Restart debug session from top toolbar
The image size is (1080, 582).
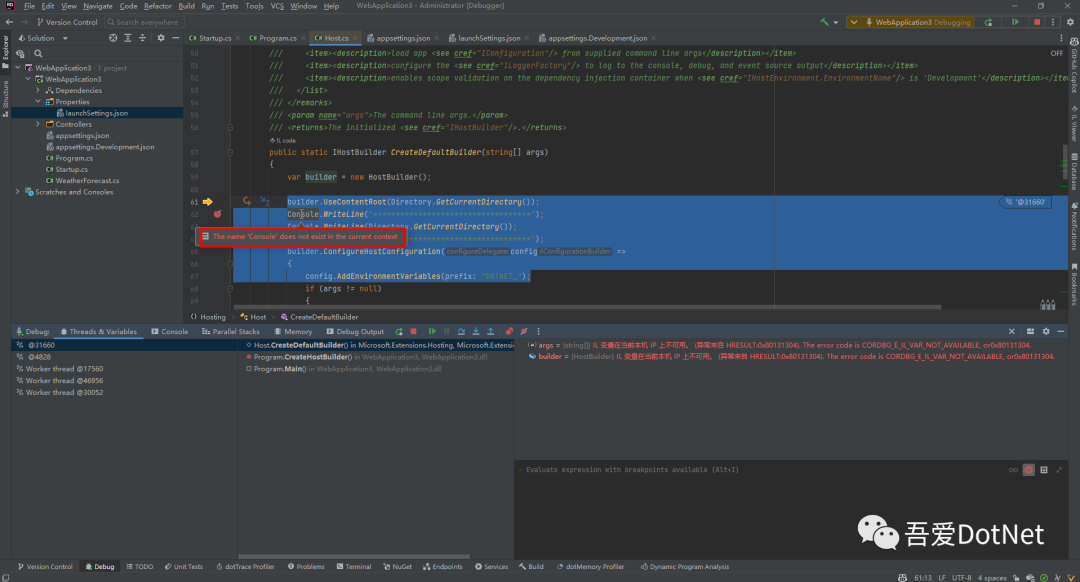(x=988, y=22)
